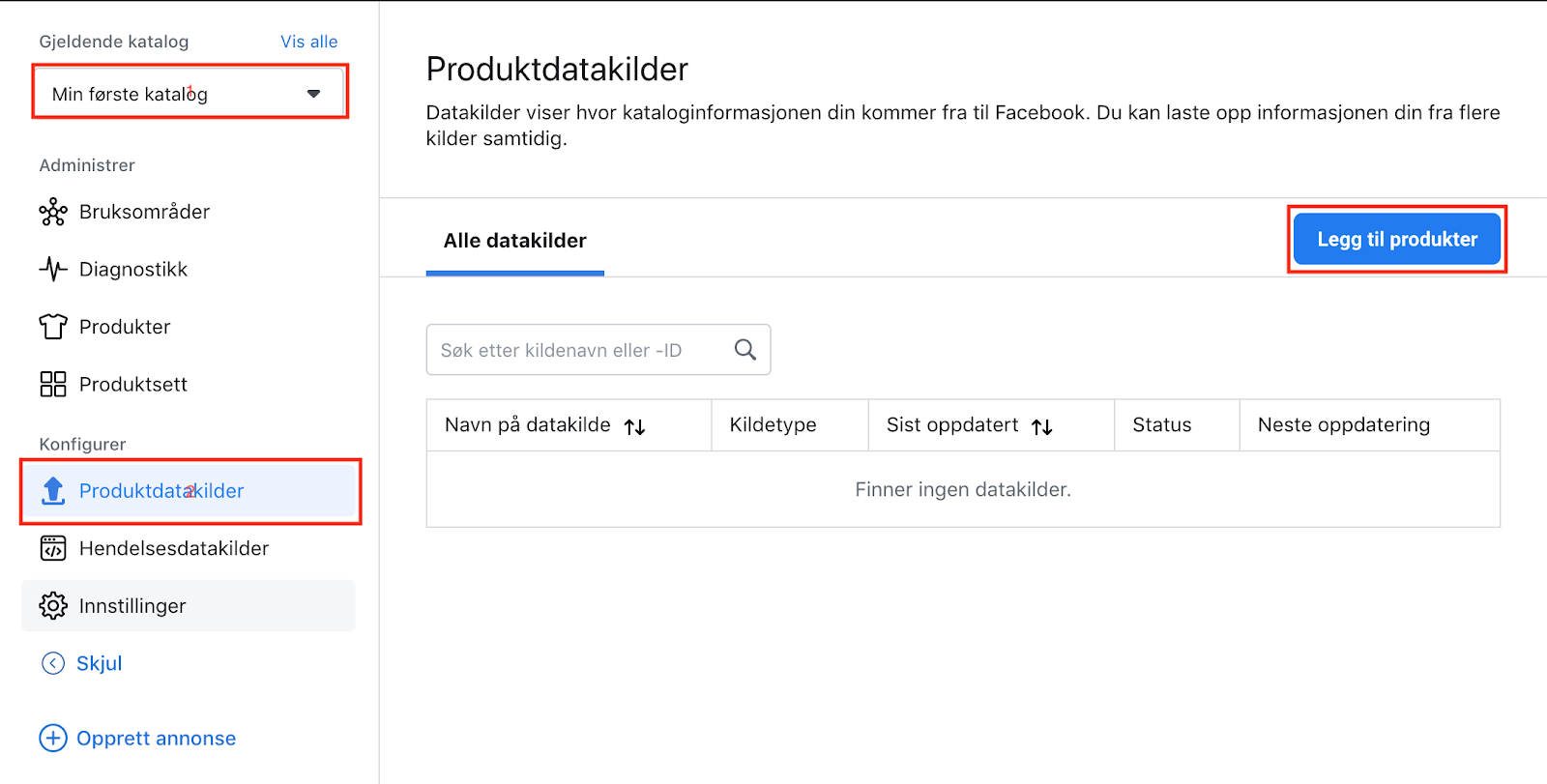
Task: Open Diagnostikk menu item
Action: pyautogui.click(x=133, y=270)
